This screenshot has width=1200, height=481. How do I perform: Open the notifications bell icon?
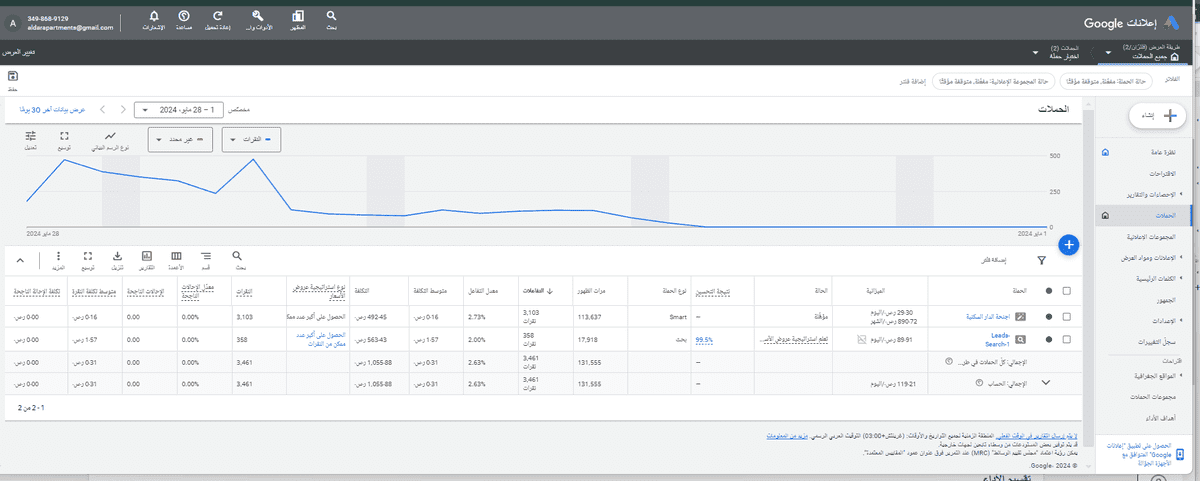coord(153,17)
